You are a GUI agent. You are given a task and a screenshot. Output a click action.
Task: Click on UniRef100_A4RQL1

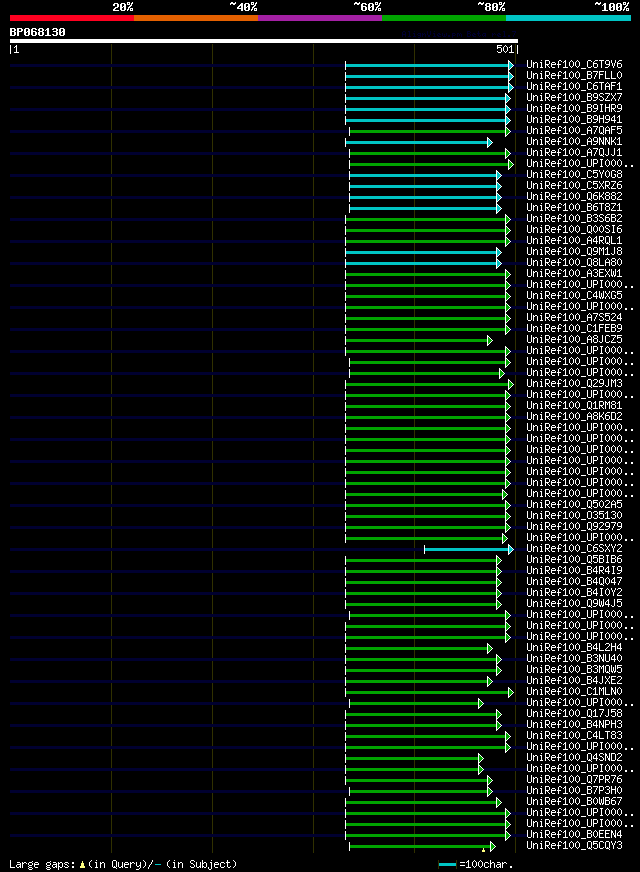(x=574, y=241)
